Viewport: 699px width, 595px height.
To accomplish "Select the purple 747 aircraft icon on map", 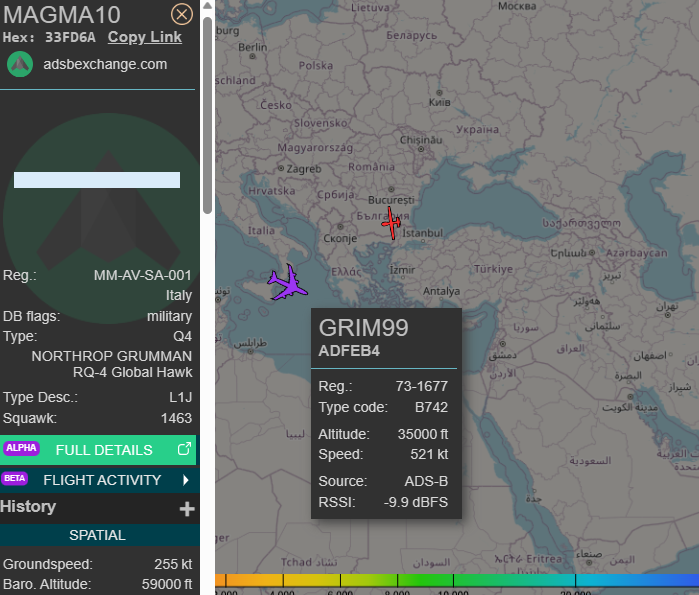I will tap(288, 283).
